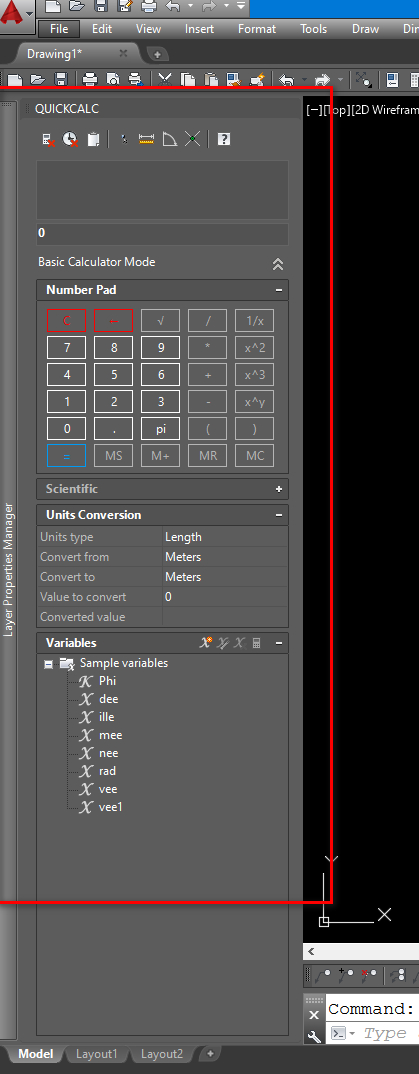Screen dimensions: 419x1074
Task: Click the Plot printer icon in standard toolbar
Action: tap(90, 80)
